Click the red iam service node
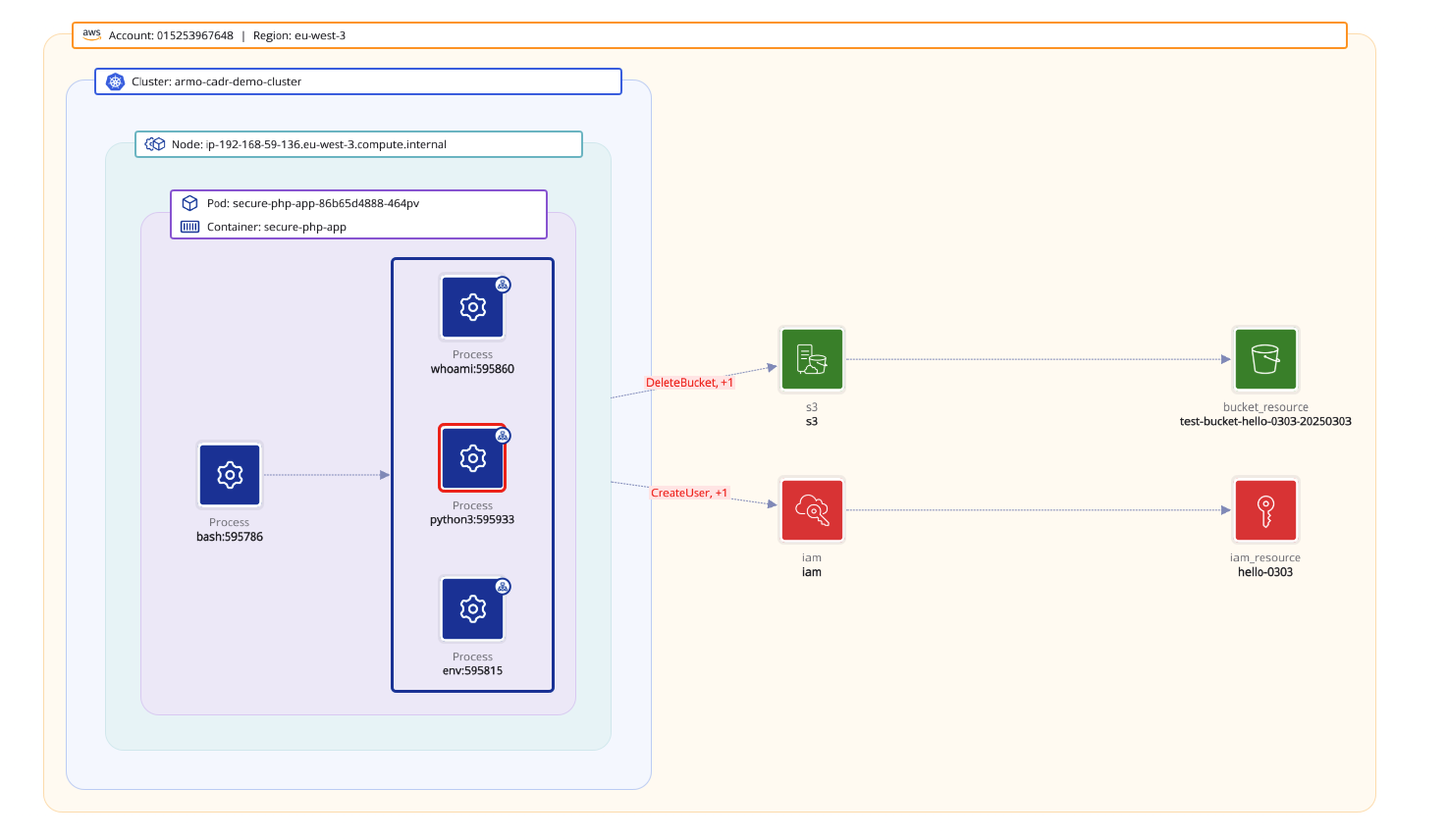The height and width of the screenshot is (840, 1447). click(811, 510)
